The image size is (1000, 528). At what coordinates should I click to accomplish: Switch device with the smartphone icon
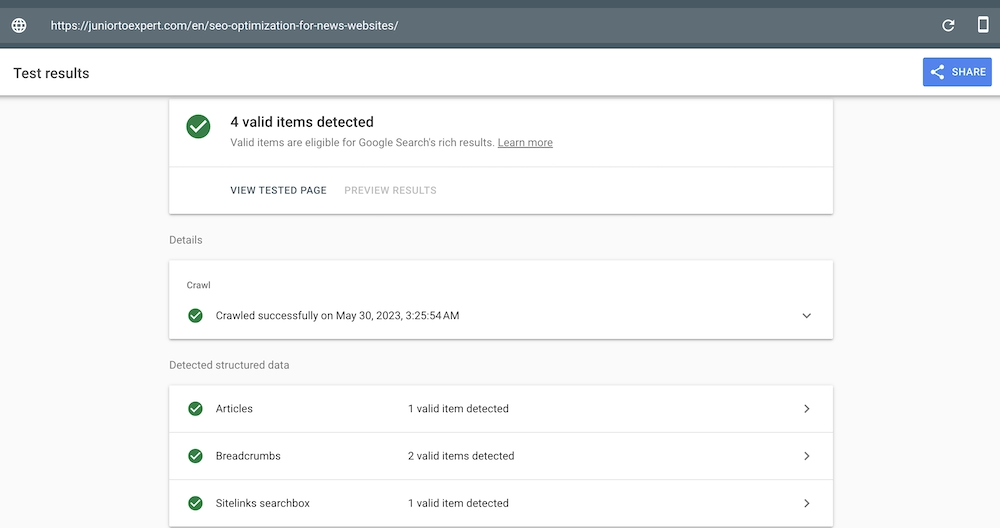(983, 25)
